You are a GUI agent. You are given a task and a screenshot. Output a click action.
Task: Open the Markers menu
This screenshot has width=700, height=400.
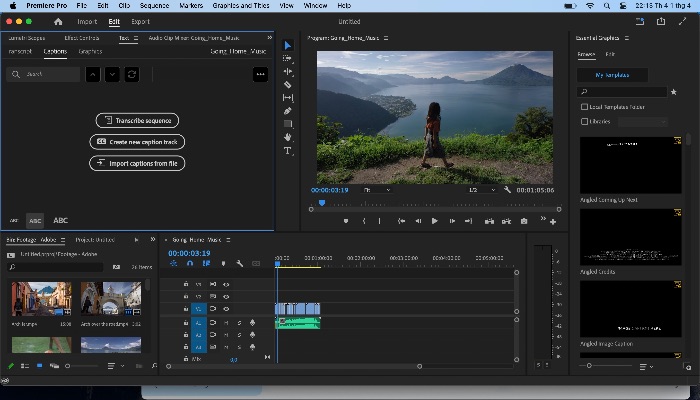[x=191, y=5]
